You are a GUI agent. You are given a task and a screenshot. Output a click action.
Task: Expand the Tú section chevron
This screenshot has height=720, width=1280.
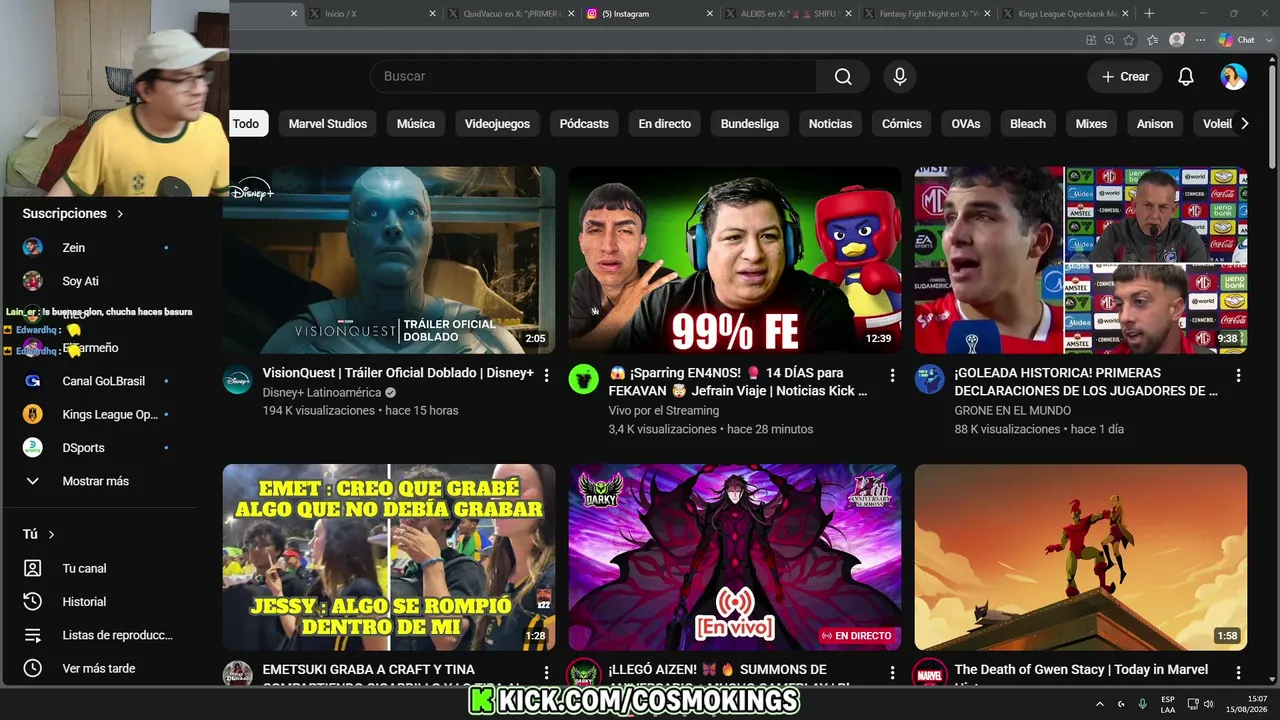click(51, 535)
